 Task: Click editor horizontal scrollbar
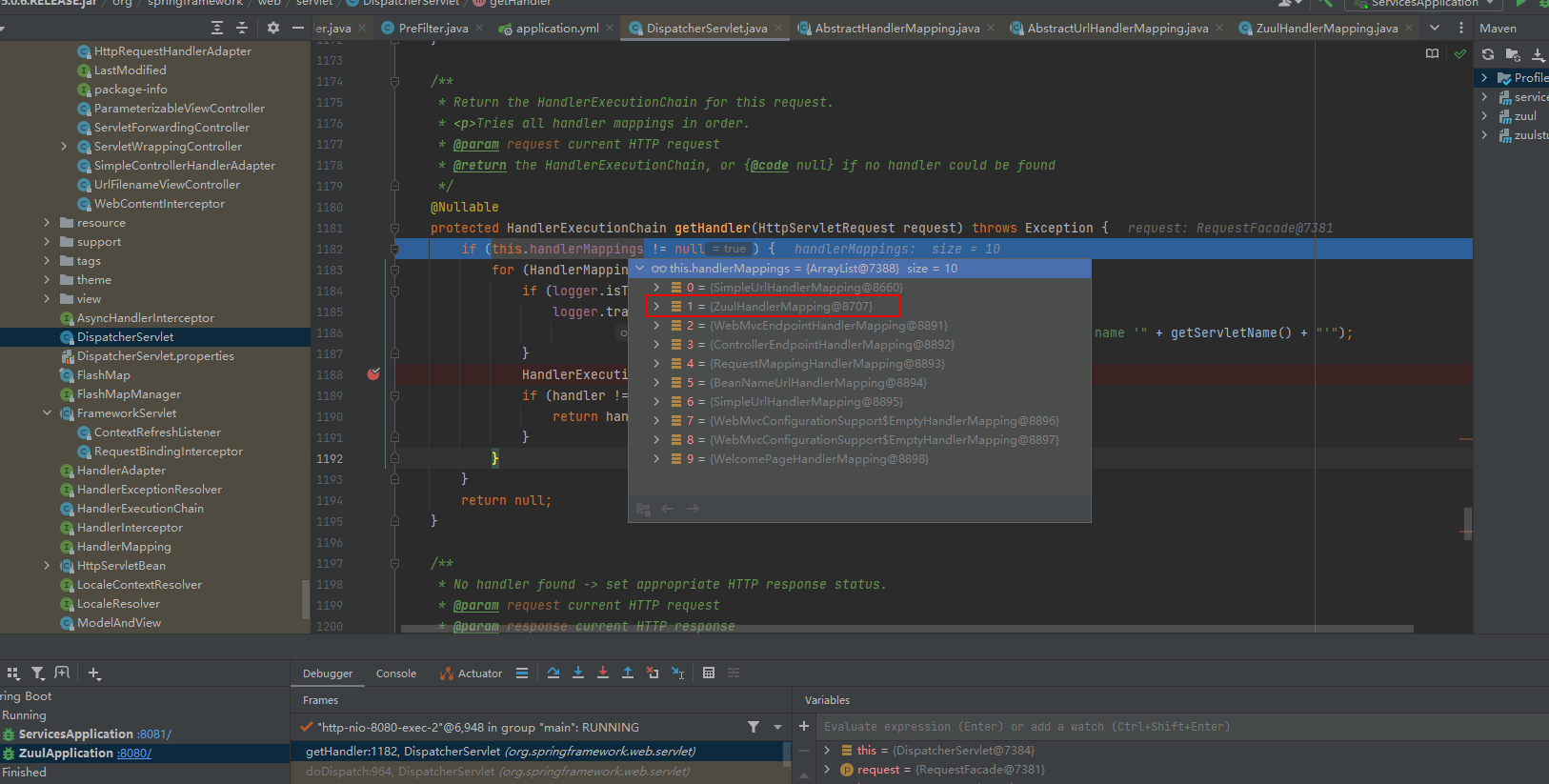pos(907,629)
